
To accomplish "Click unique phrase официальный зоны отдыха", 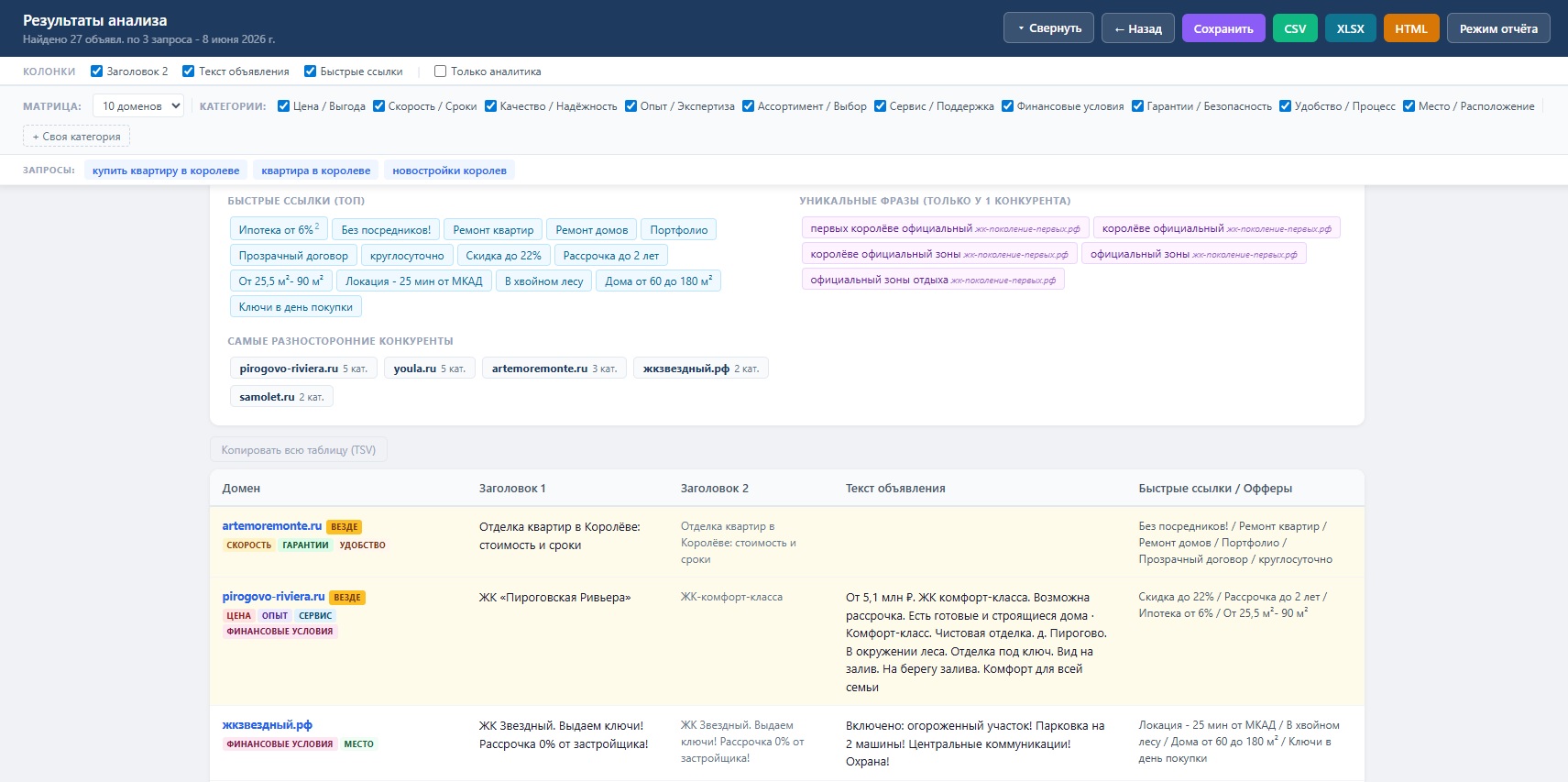I will 933,280.
